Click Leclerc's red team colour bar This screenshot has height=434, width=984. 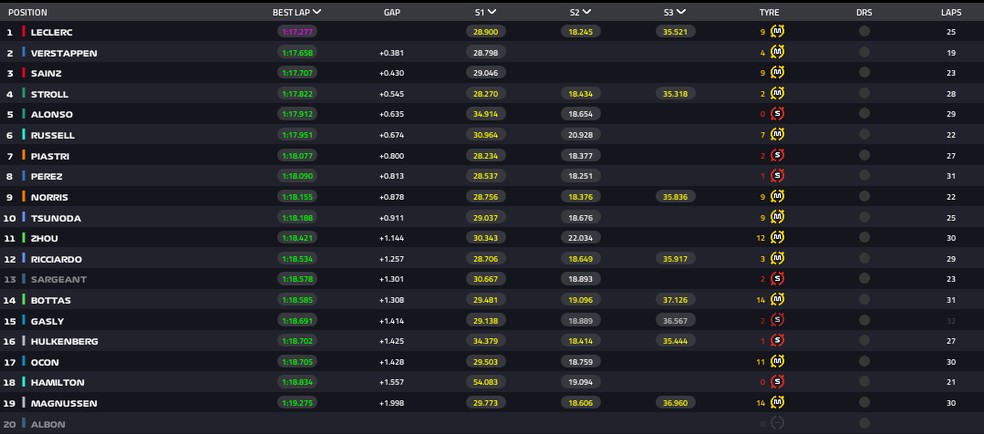tap(23, 31)
